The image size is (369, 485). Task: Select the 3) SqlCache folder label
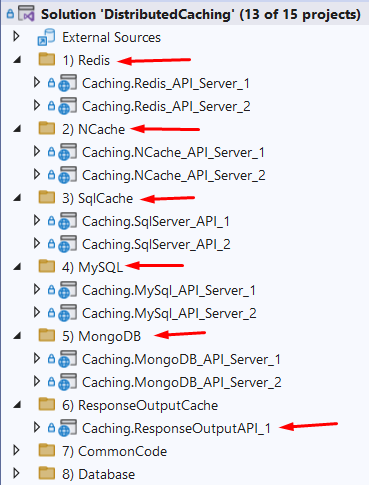(x=97, y=198)
